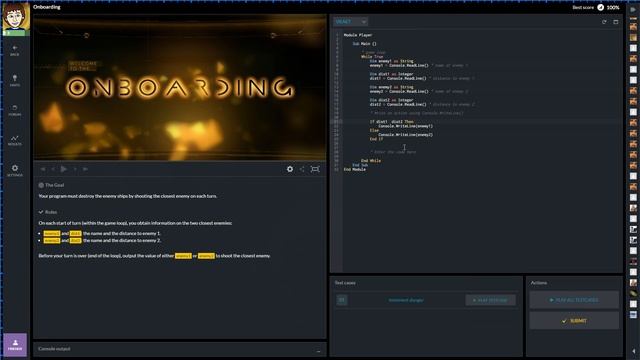Click the icon atop the right sidebar
Viewport: 640px width, 360px height.
coord(633,9)
